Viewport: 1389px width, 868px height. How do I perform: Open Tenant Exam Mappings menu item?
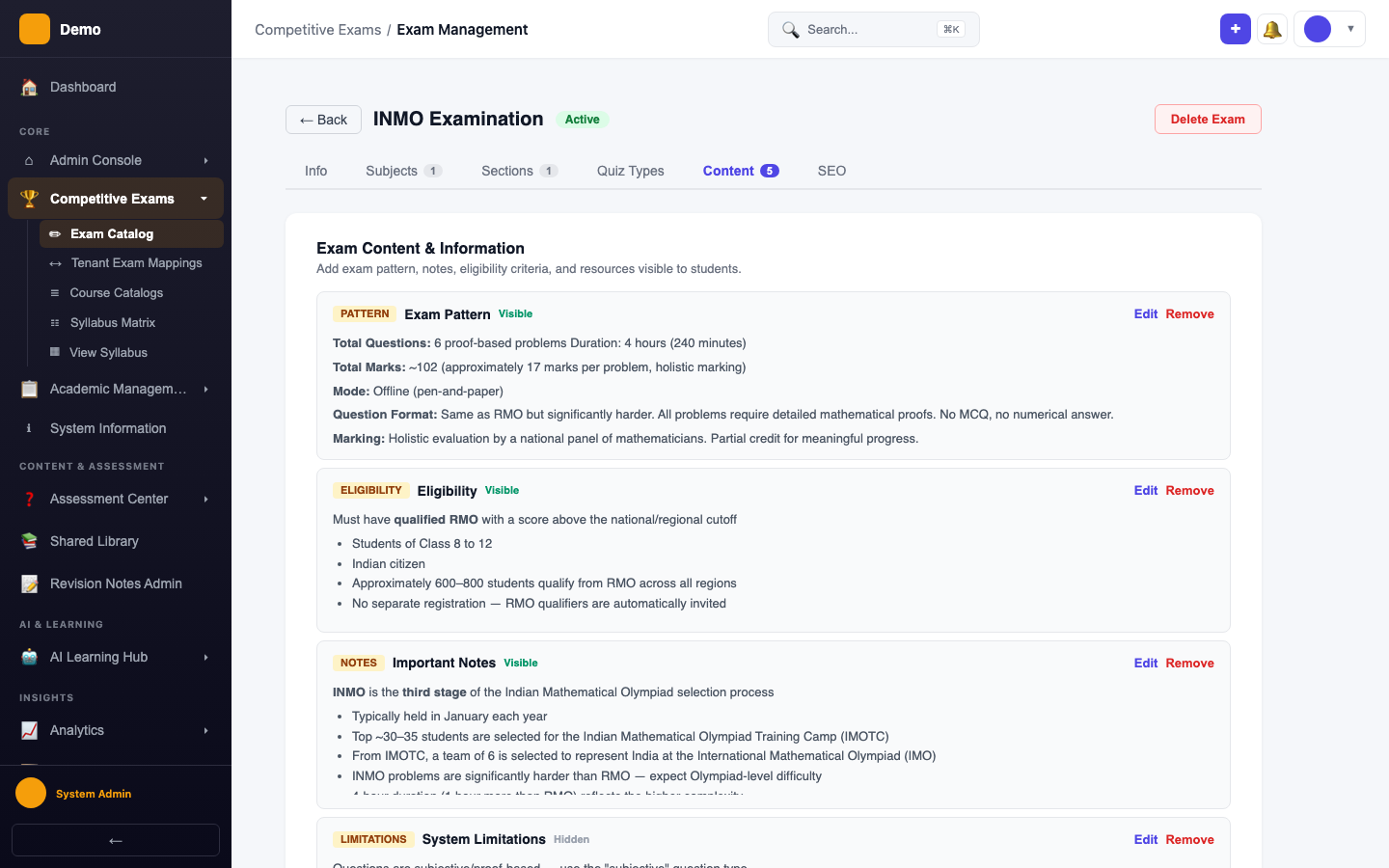tap(131, 263)
